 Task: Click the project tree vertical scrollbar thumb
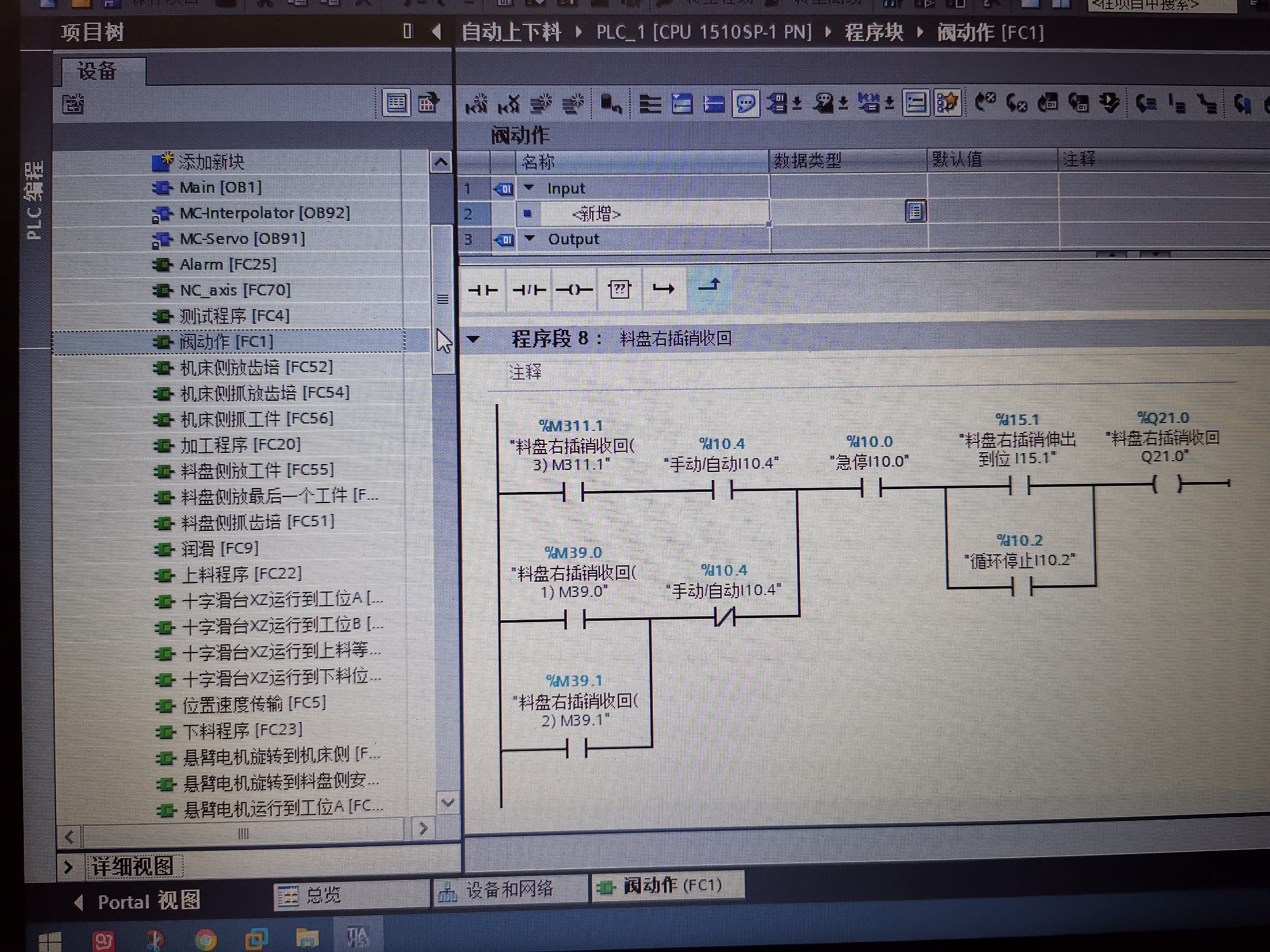click(443, 299)
